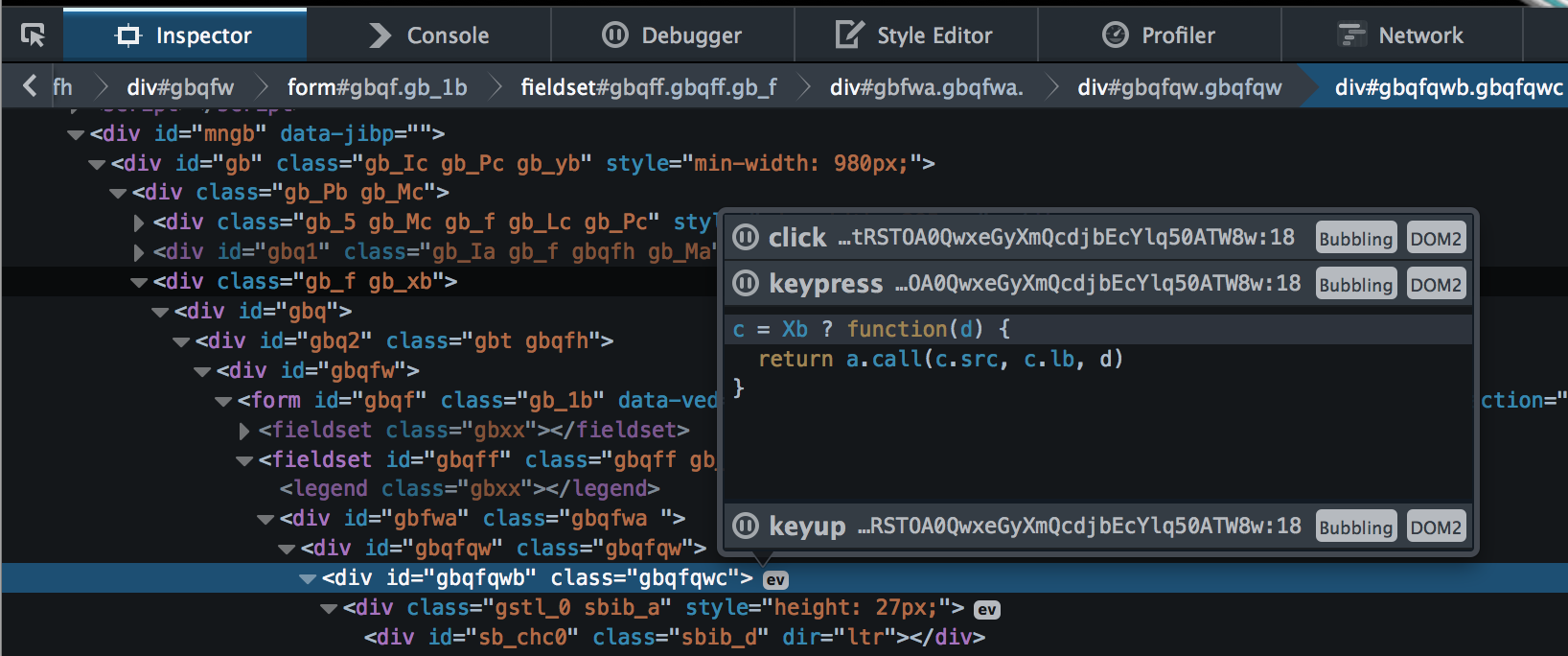Image resolution: width=1568 pixels, height=656 pixels.
Task: Click the DOM2 badge on the click event
Action: point(1436,238)
